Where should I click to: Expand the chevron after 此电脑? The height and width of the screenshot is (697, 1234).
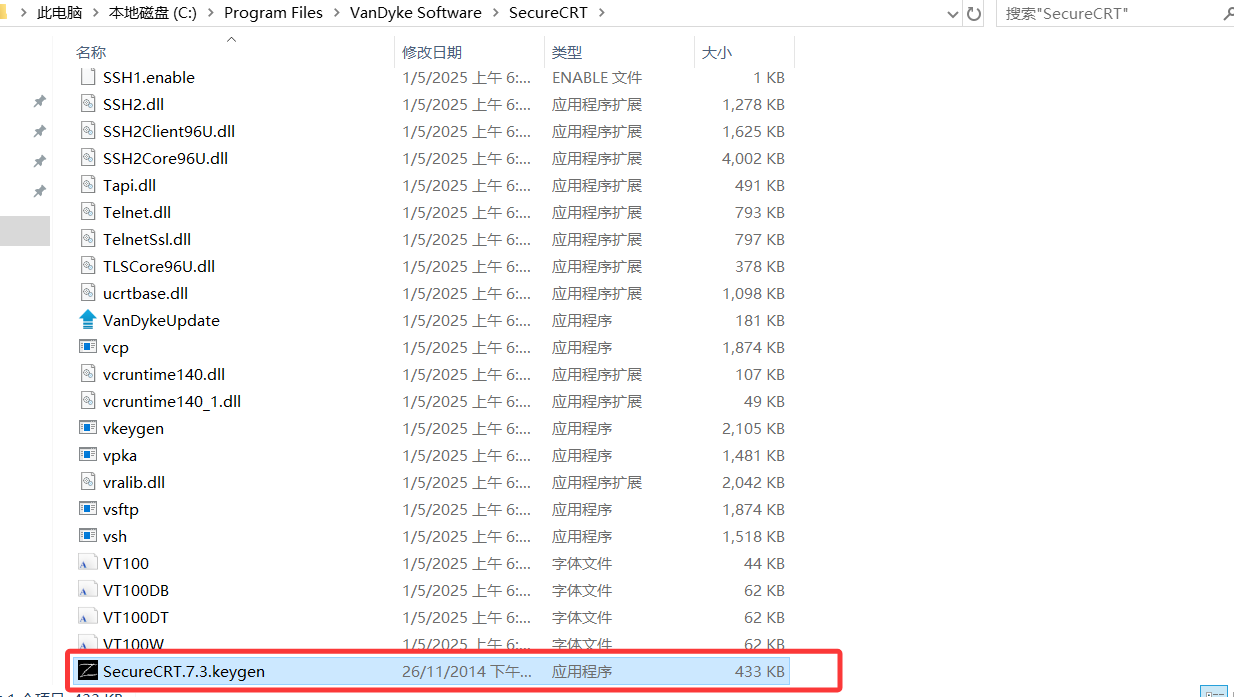(94, 13)
